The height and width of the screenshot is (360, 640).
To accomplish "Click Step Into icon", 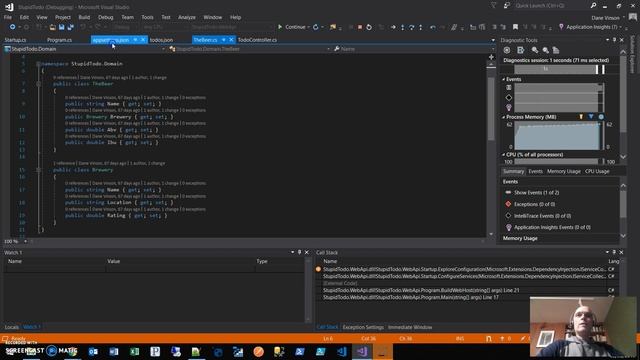I will coord(402,27).
